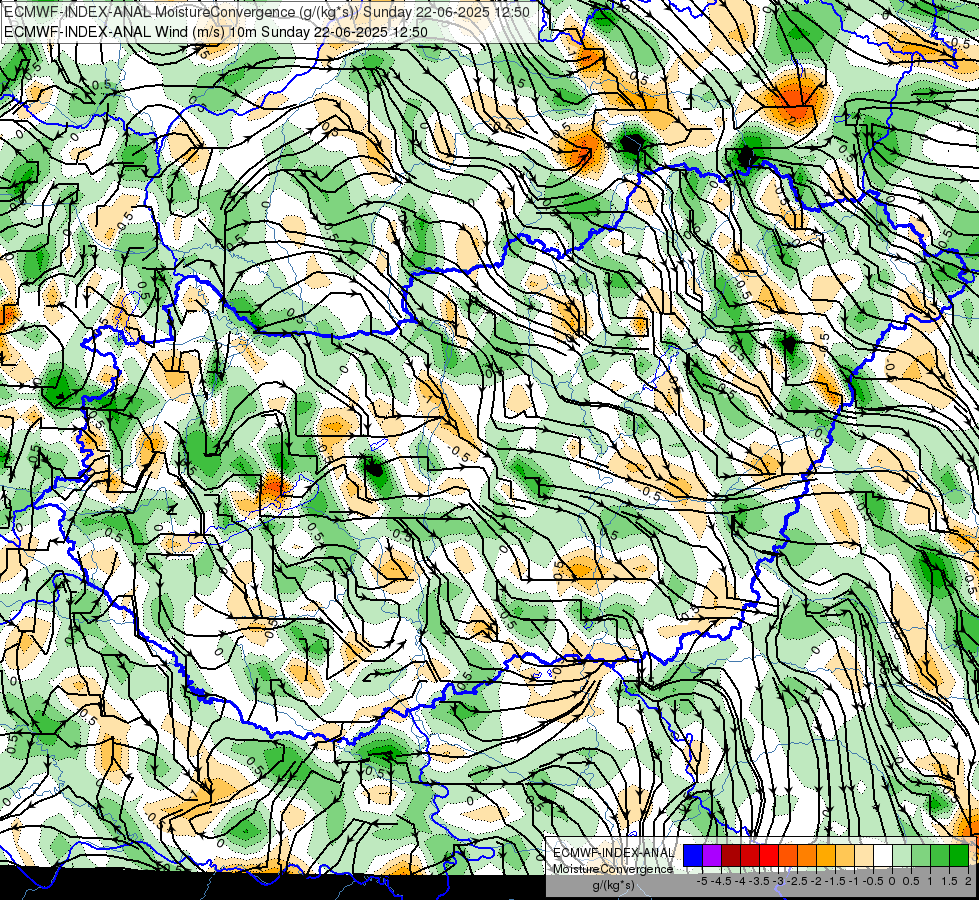Click the MoistureConvergence title line at top

(267, 12)
